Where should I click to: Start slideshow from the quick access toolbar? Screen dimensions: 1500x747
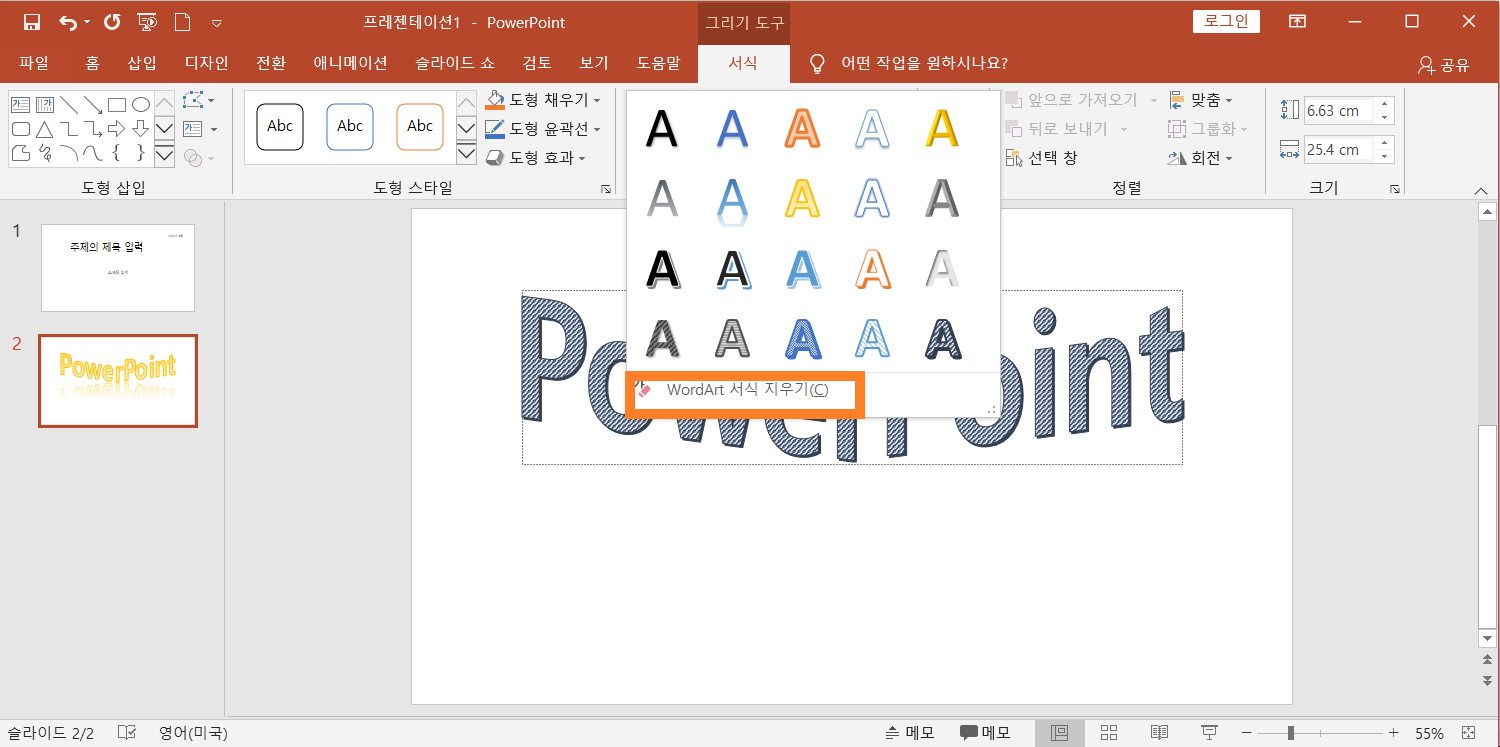pos(147,22)
